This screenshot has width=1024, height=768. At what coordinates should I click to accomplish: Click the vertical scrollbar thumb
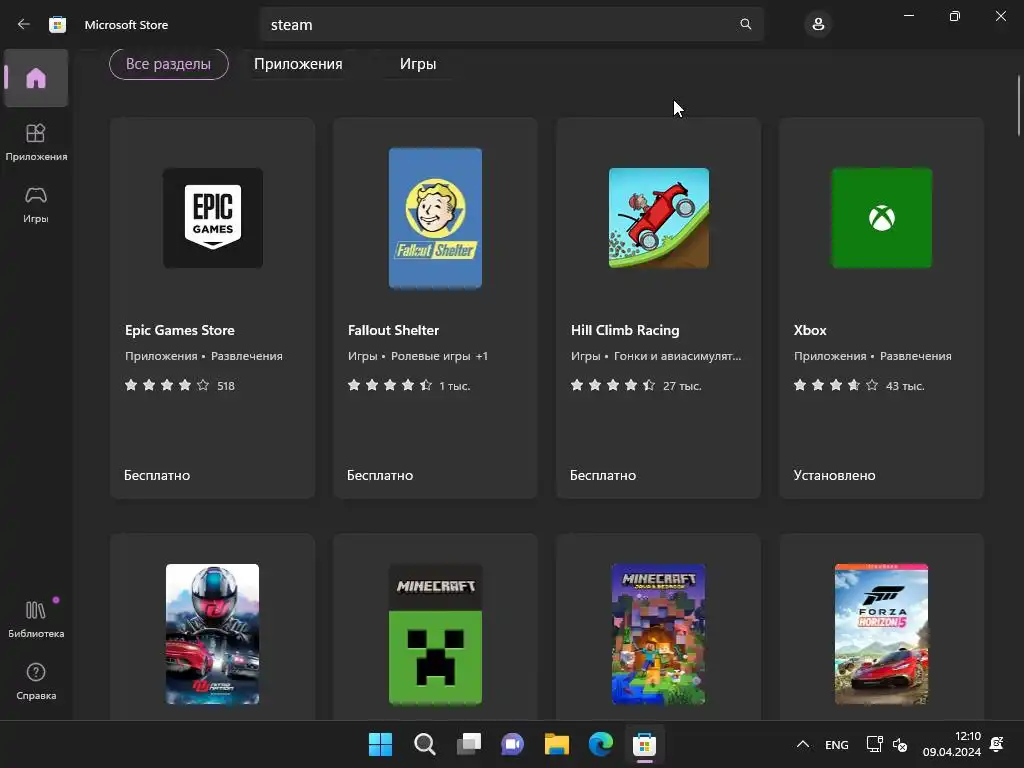pyautogui.click(x=1019, y=106)
